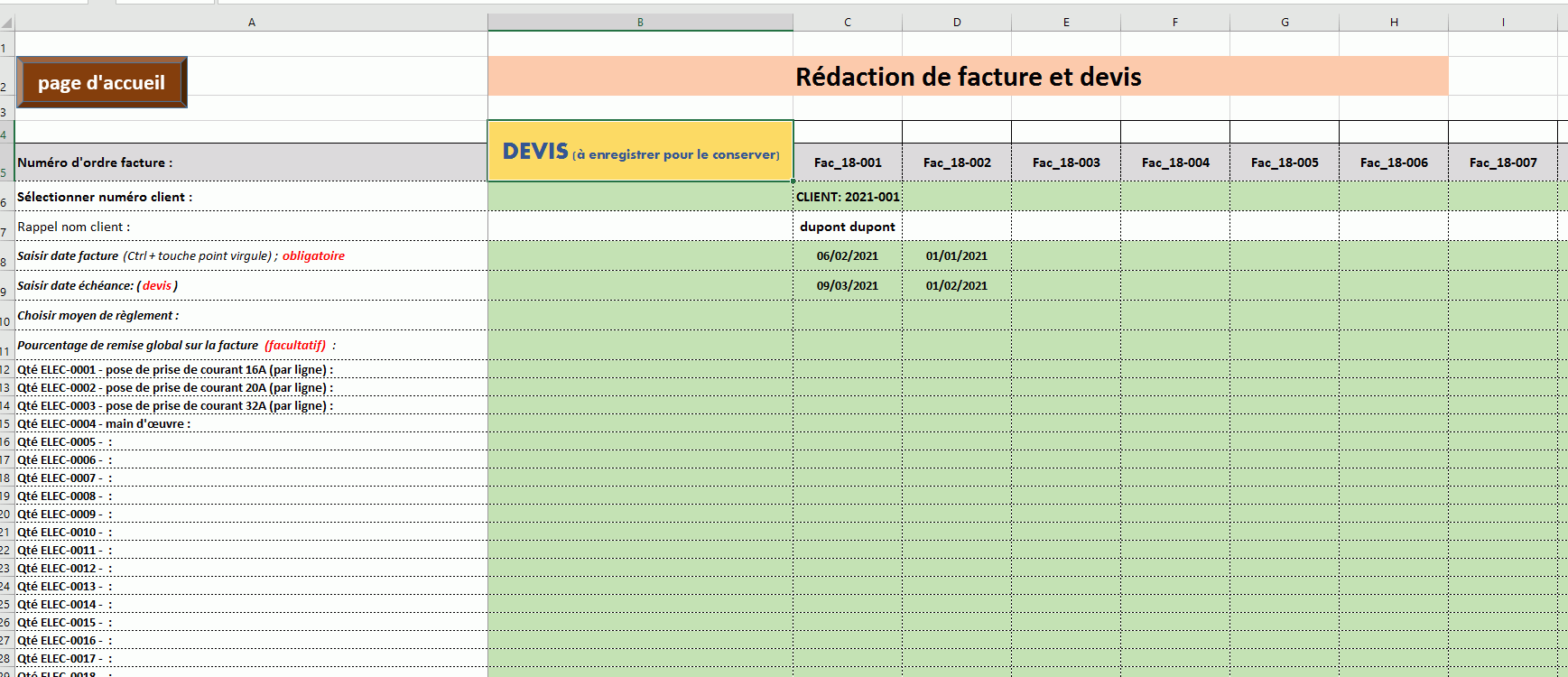Select column A header
This screenshot has width=1568, height=677.
[x=251, y=23]
